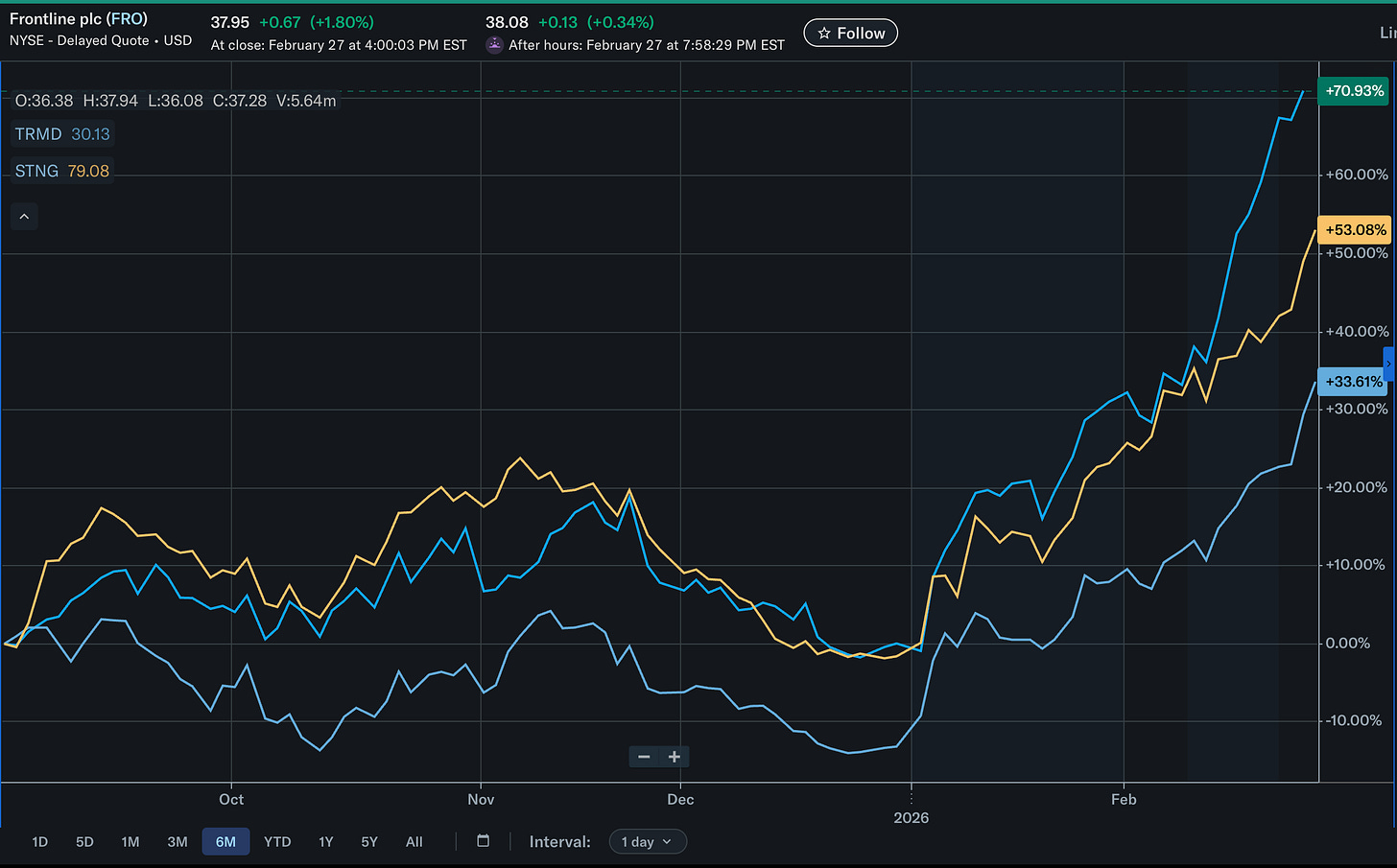Select the 5Y time range
The height and width of the screenshot is (868, 1397).
point(369,841)
